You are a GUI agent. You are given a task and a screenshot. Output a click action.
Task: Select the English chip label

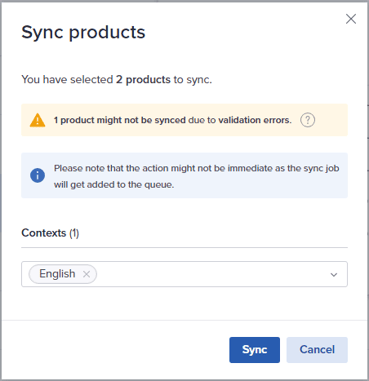tap(57, 274)
